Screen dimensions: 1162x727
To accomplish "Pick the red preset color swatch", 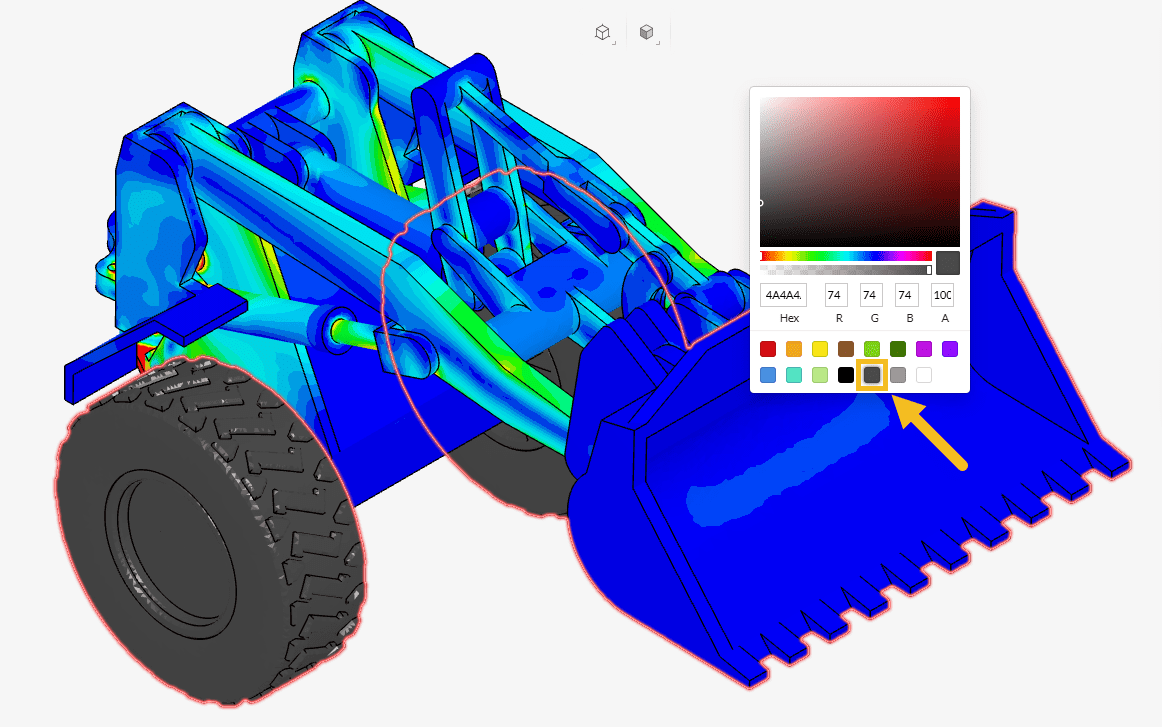I will (x=768, y=349).
